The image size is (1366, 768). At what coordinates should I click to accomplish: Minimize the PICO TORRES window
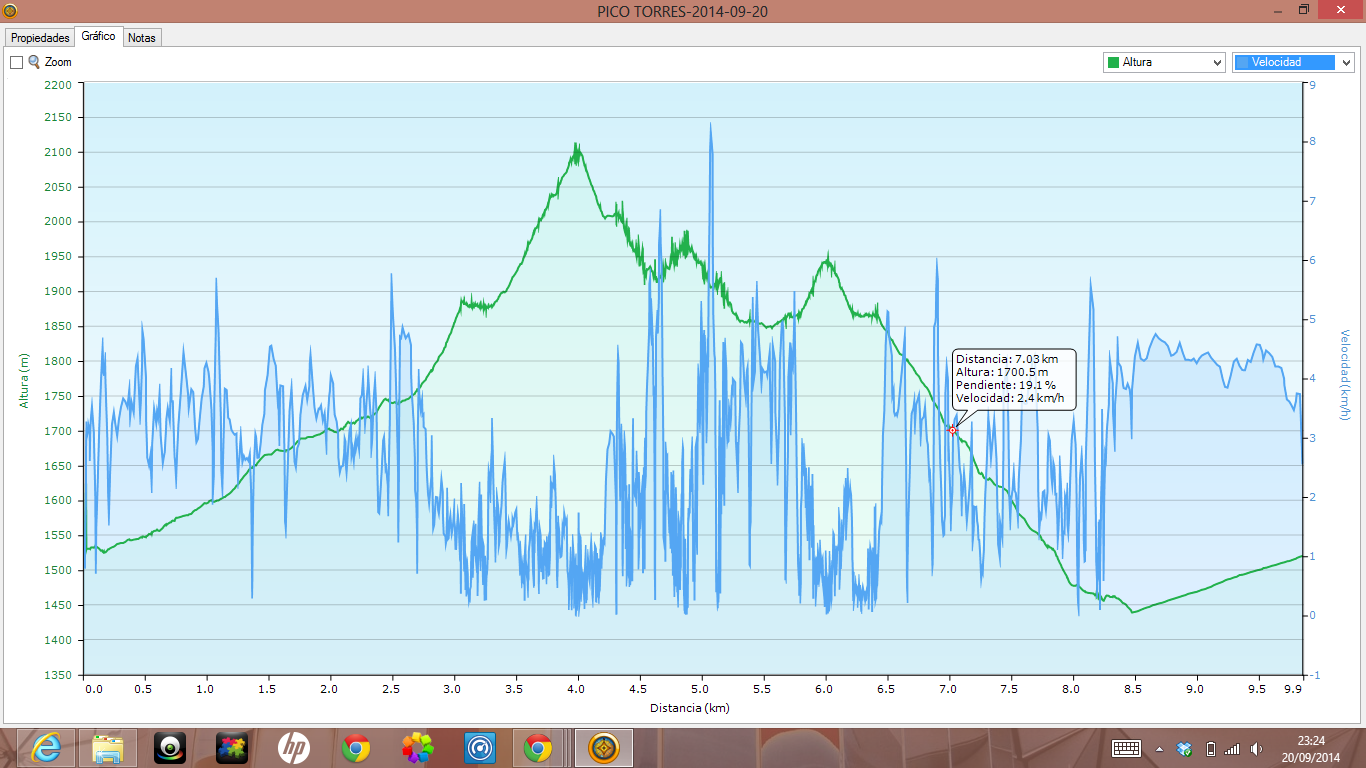point(1278,10)
